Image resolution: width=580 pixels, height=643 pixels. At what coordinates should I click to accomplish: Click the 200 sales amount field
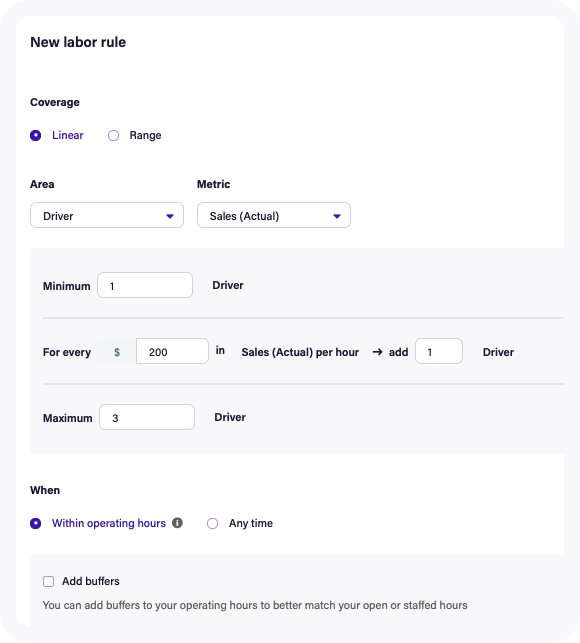(x=172, y=351)
